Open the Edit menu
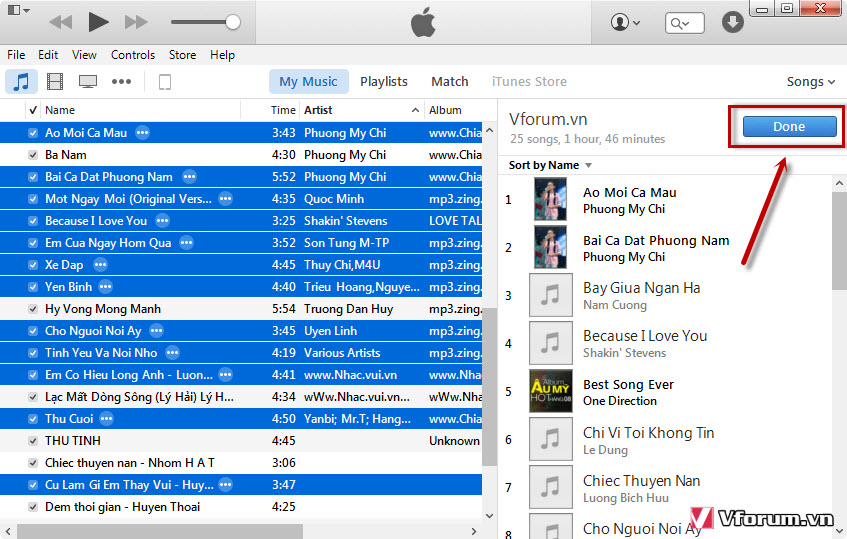 48,55
